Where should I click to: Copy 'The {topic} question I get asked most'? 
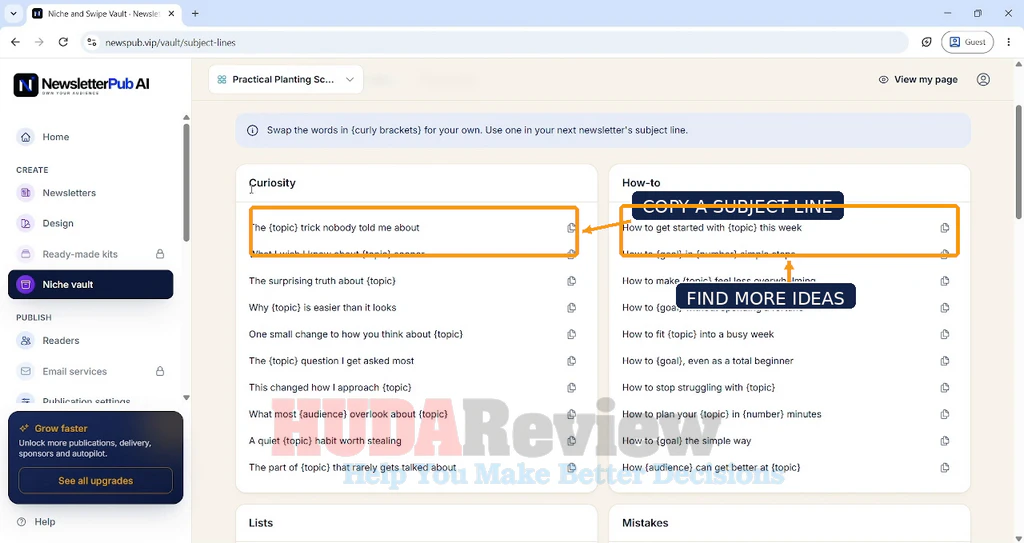click(x=571, y=361)
